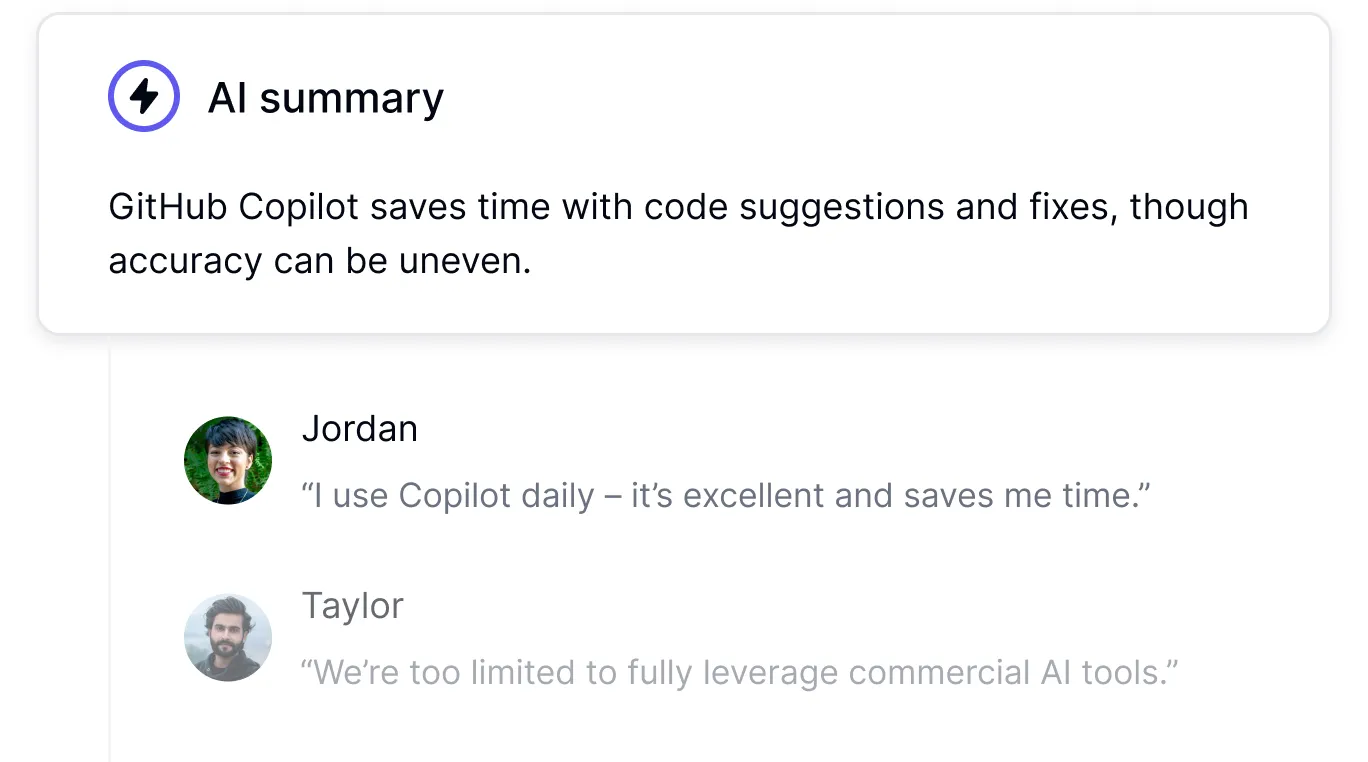The image size is (1368, 762).
Task: Click Jordan's quote about using Copilot daily
Action: point(726,495)
